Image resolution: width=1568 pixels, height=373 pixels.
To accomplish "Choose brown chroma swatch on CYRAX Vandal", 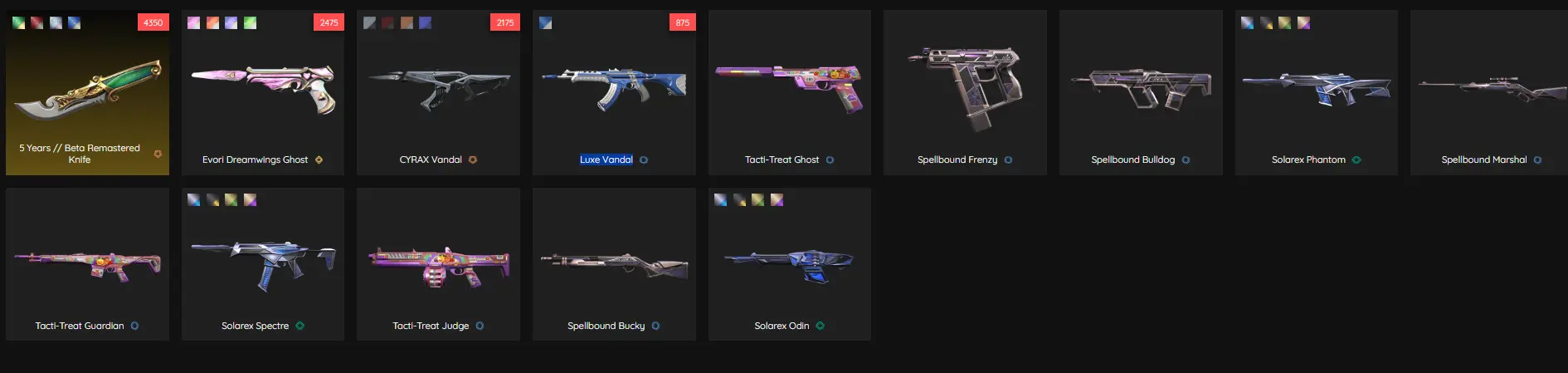I will (407, 23).
